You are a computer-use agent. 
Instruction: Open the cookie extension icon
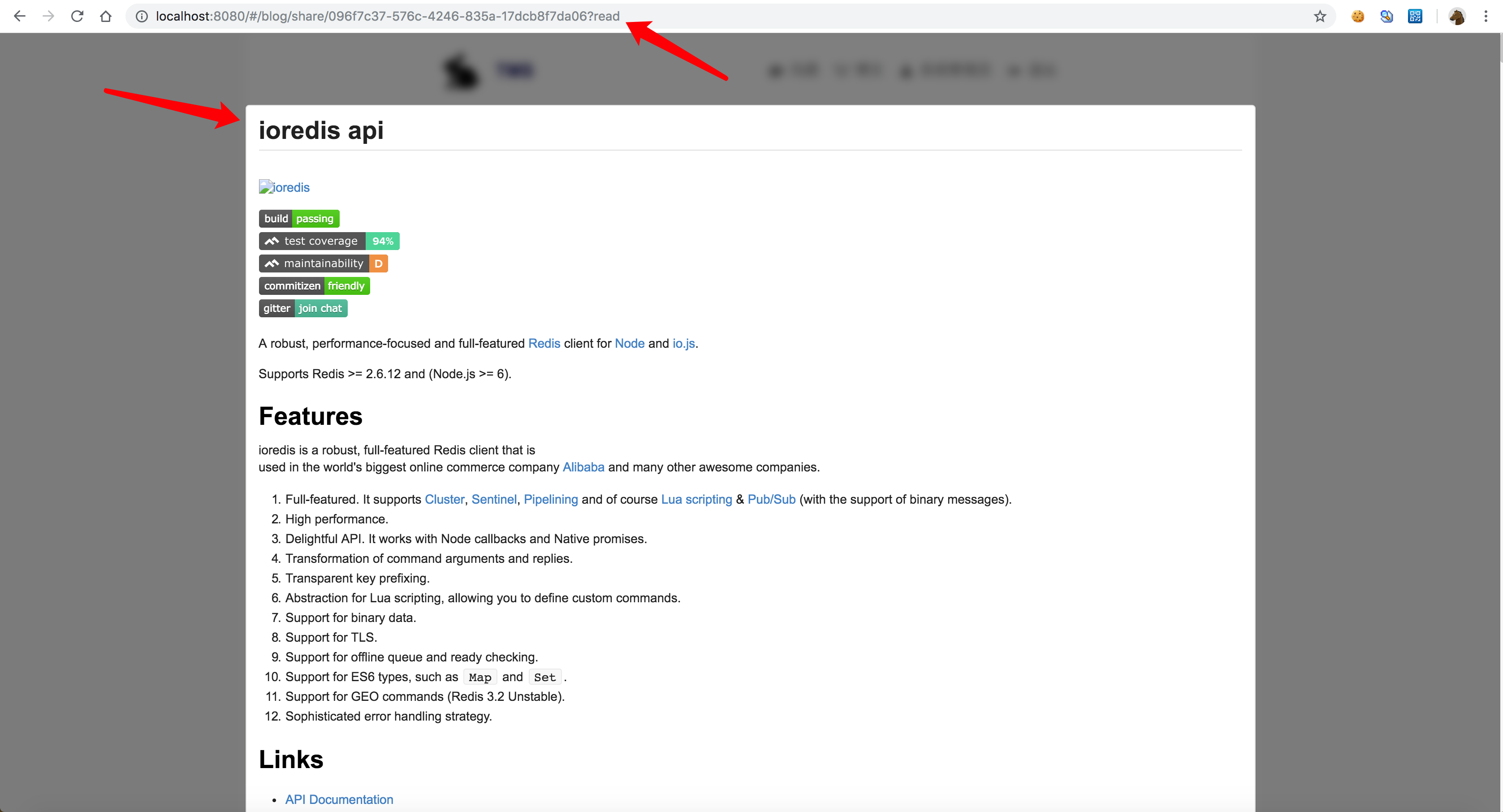(1358, 16)
